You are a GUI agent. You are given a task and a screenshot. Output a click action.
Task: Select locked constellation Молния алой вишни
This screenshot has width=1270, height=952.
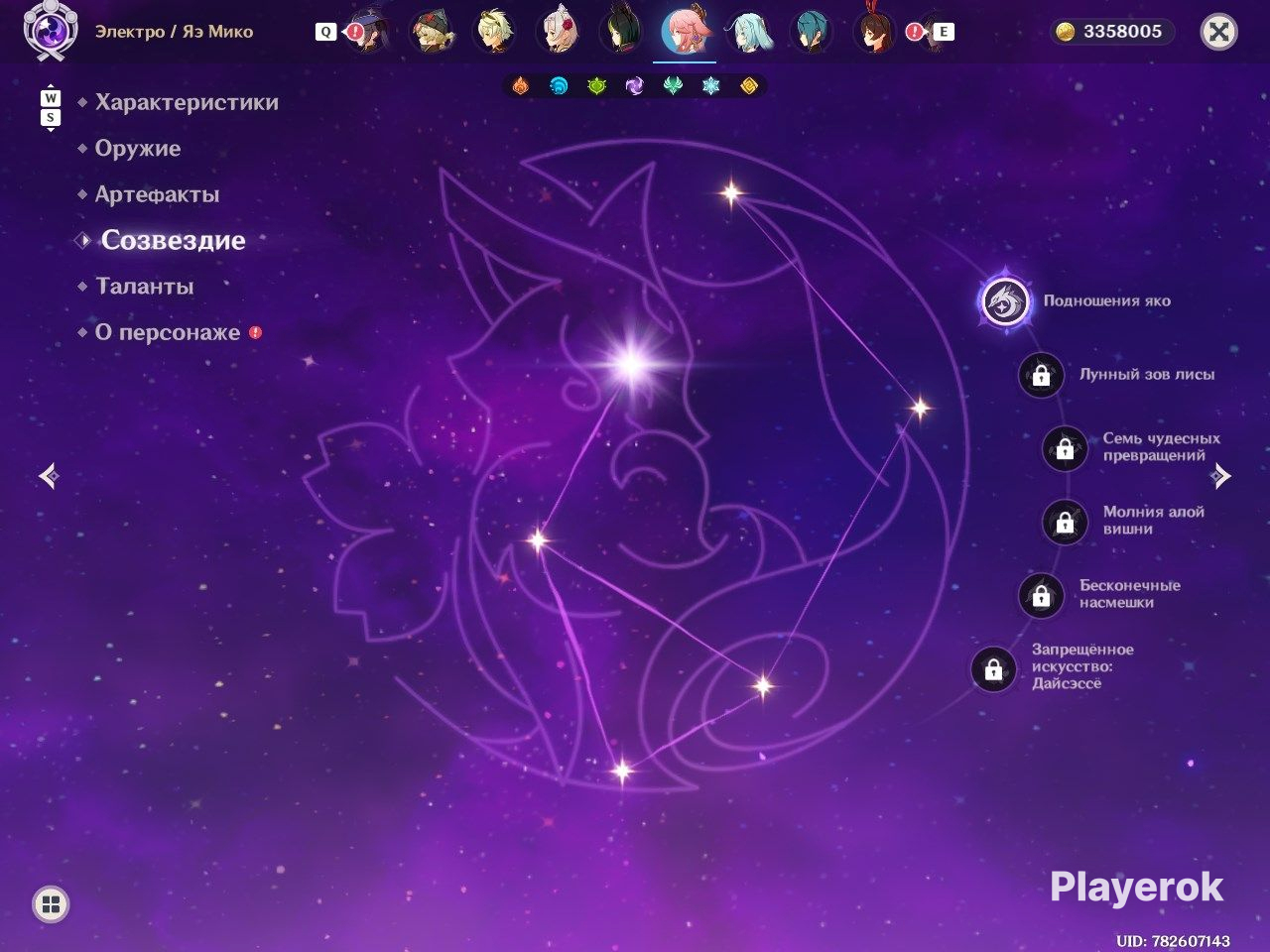coord(1065,522)
